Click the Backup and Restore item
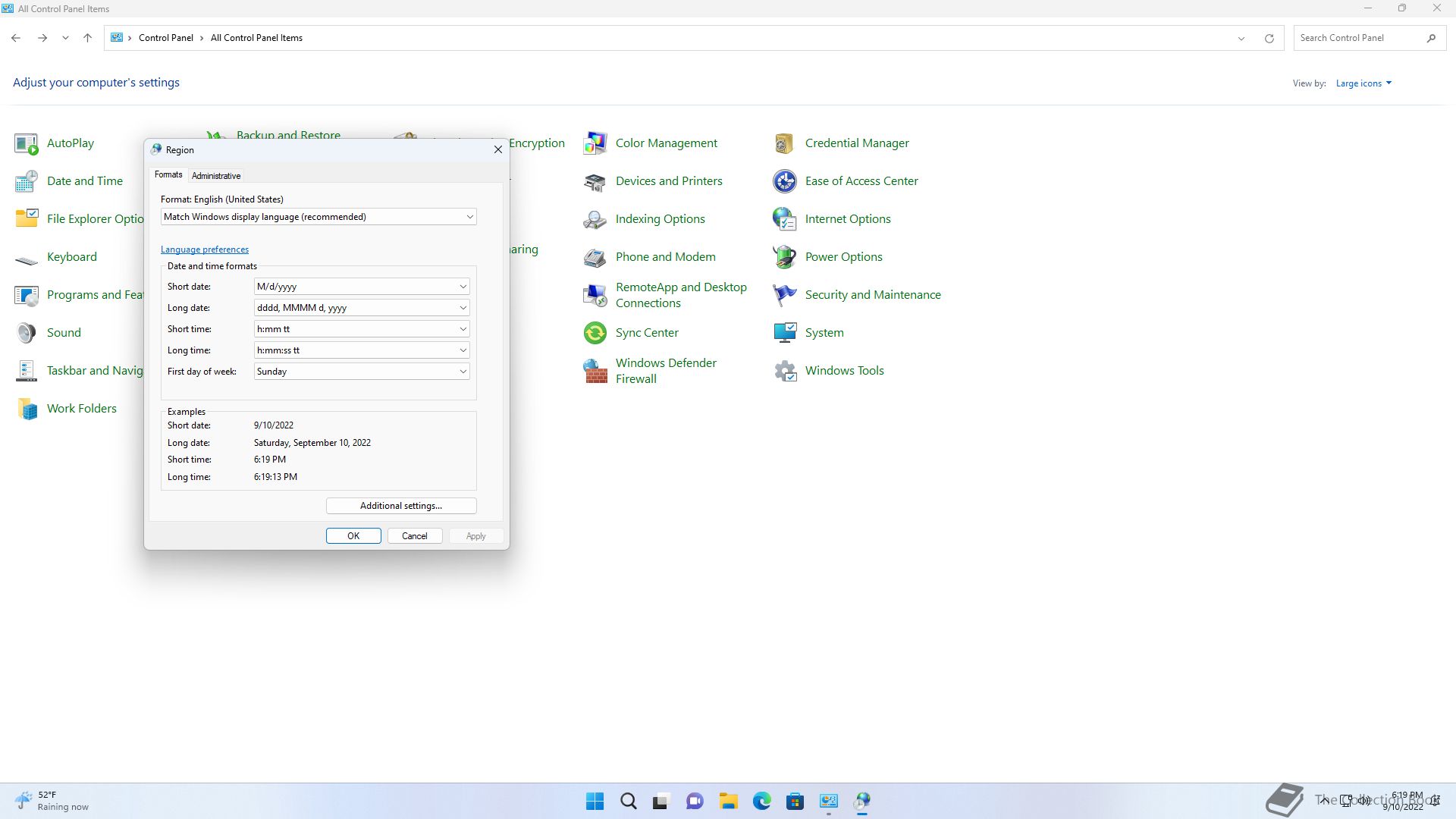1456x819 pixels. tap(288, 135)
